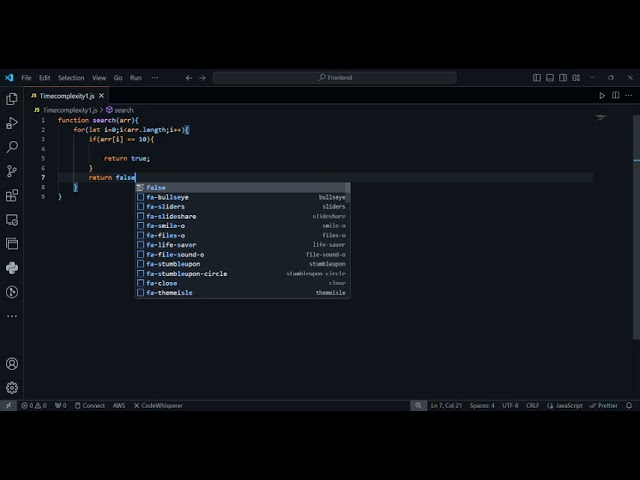This screenshot has height=480, width=640.
Task: Toggle the primary side bar layout icon
Action: click(x=537, y=78)
